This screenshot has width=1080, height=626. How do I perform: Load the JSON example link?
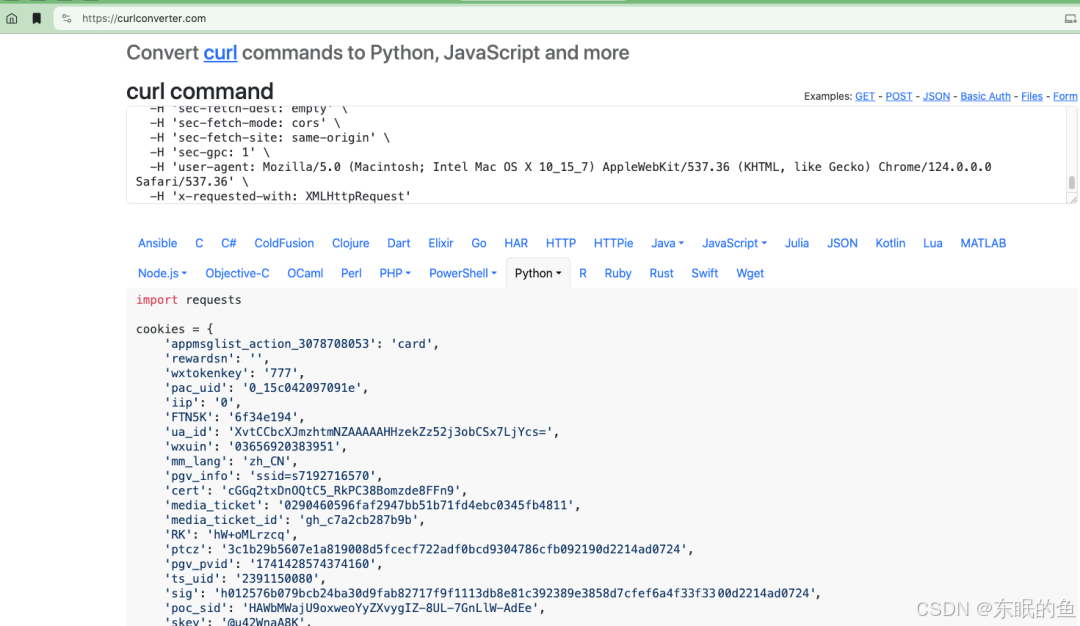pos(936,96)
